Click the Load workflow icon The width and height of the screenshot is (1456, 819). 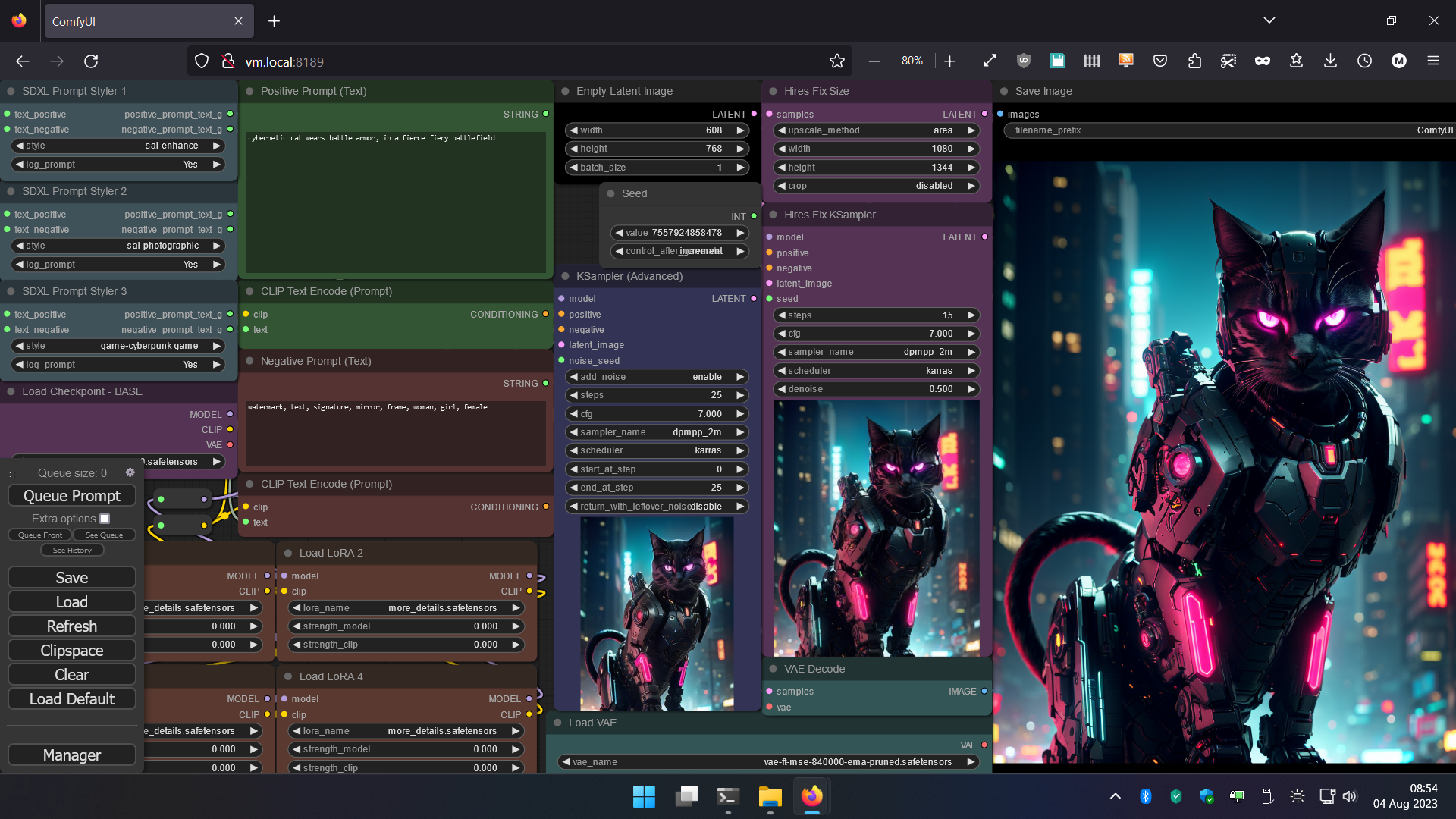point(71,601)
